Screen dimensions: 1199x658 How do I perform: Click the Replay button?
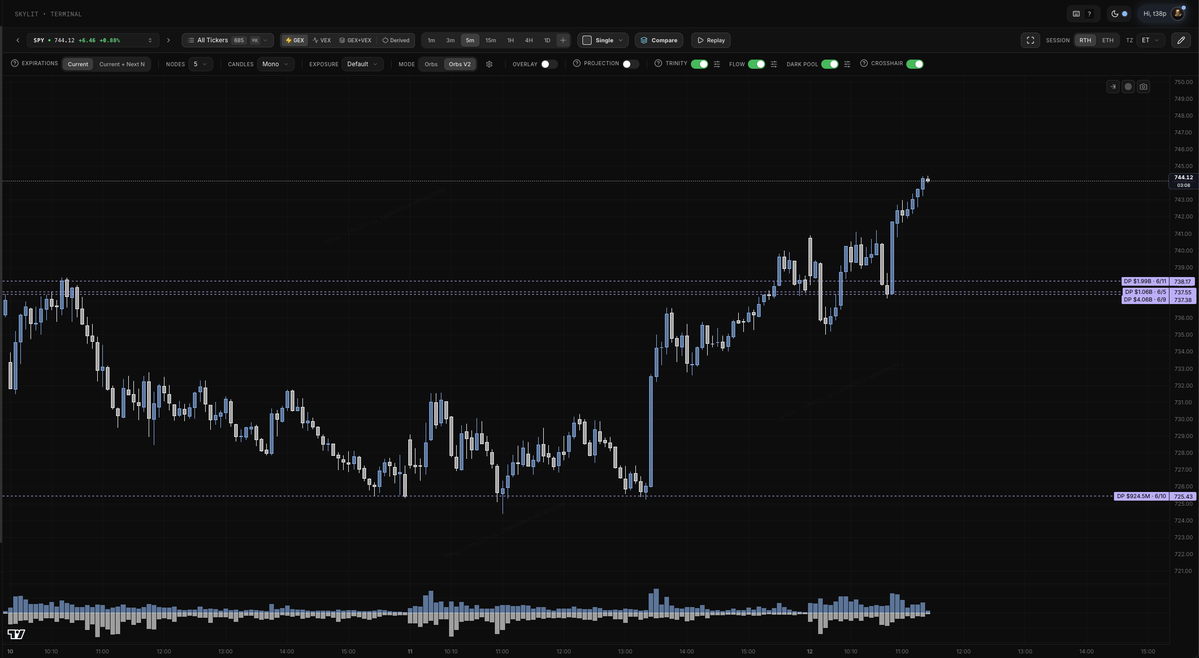tap(710, 41)
